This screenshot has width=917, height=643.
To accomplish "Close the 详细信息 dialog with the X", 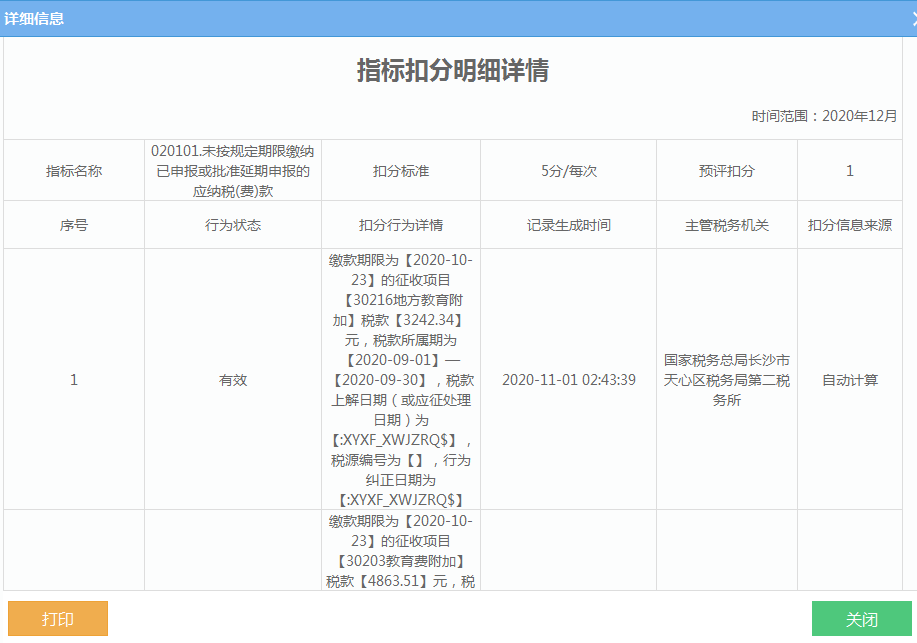I will point(913,19).
